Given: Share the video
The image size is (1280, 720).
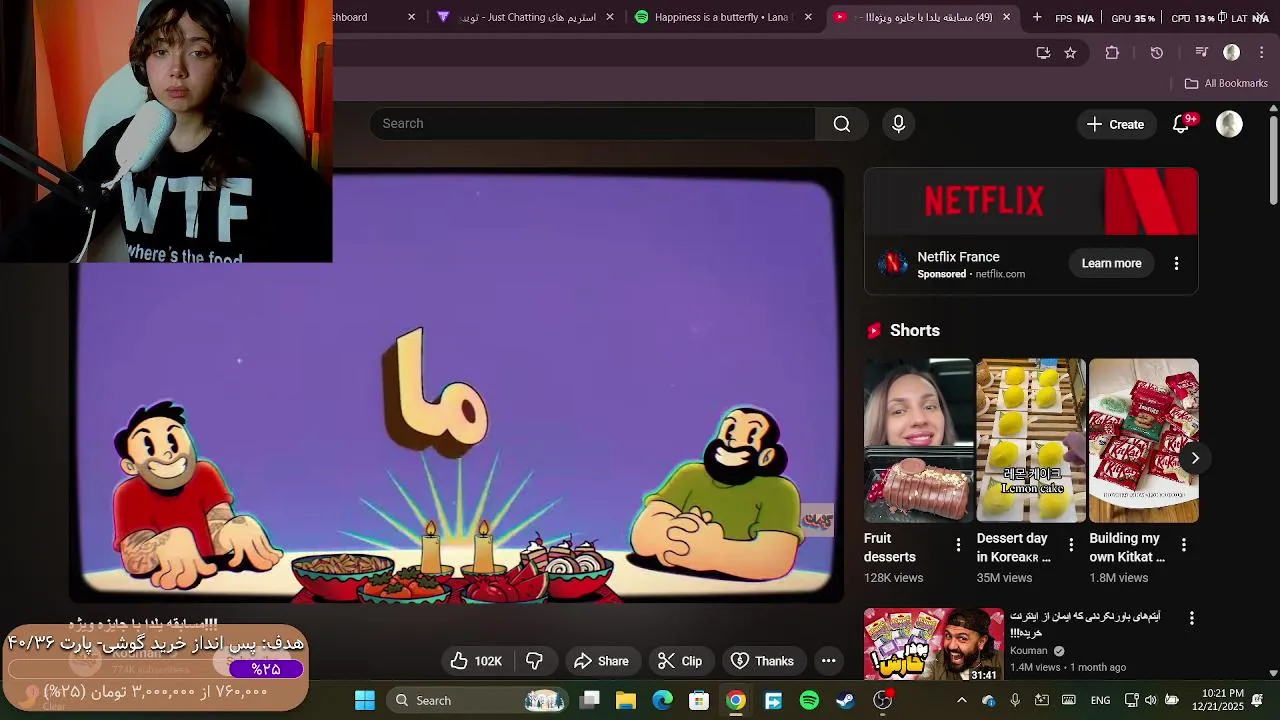Looking at the screenshot, I should (x=601, y=661).
